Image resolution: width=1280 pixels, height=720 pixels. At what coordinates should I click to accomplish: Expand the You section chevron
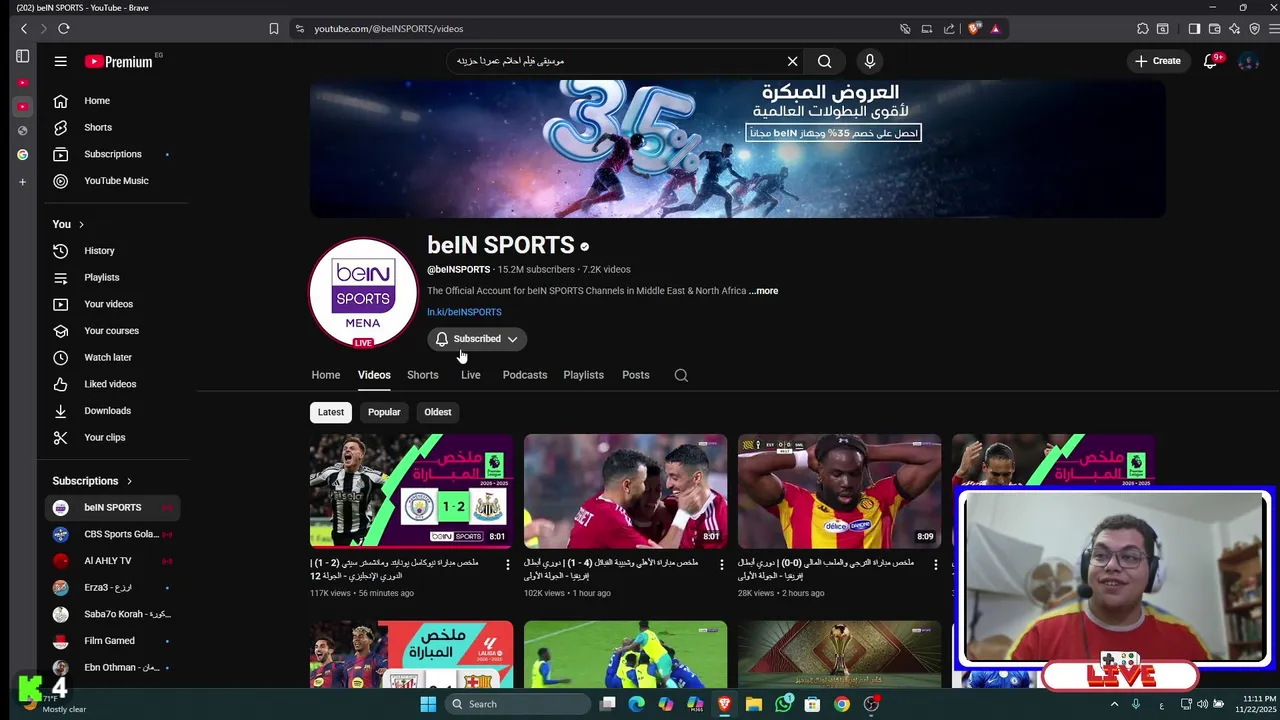[x=81, y=224]
